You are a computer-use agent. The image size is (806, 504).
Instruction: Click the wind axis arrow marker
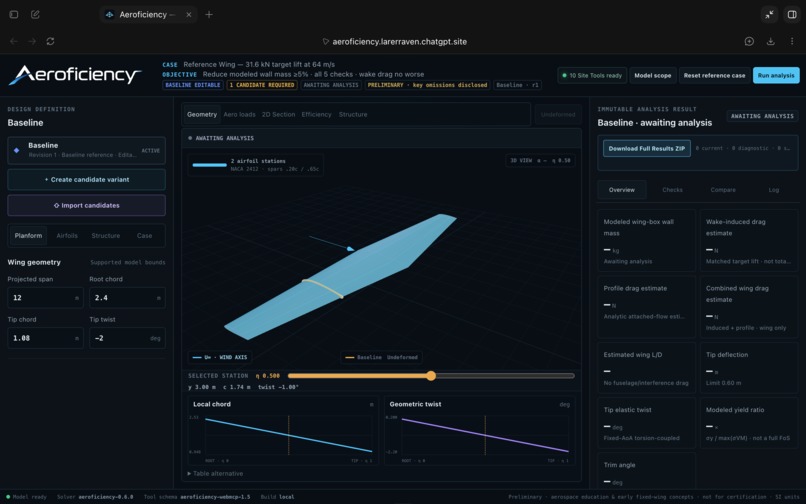click(350, 249)
